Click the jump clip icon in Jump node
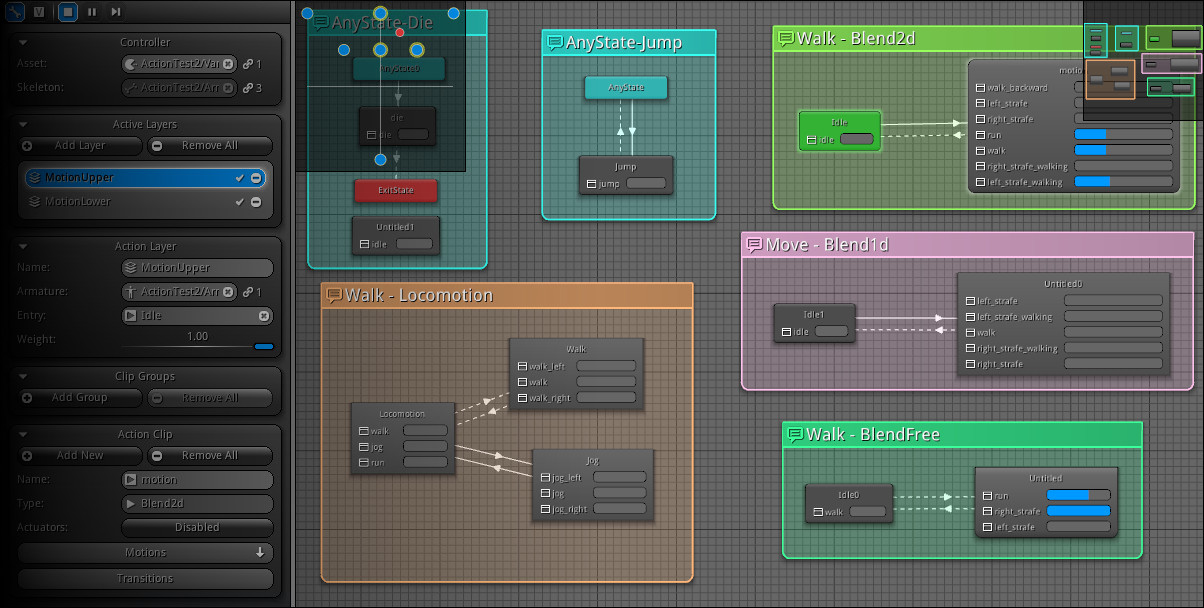This screenshot has height=608, width=1204. [591, 184]
